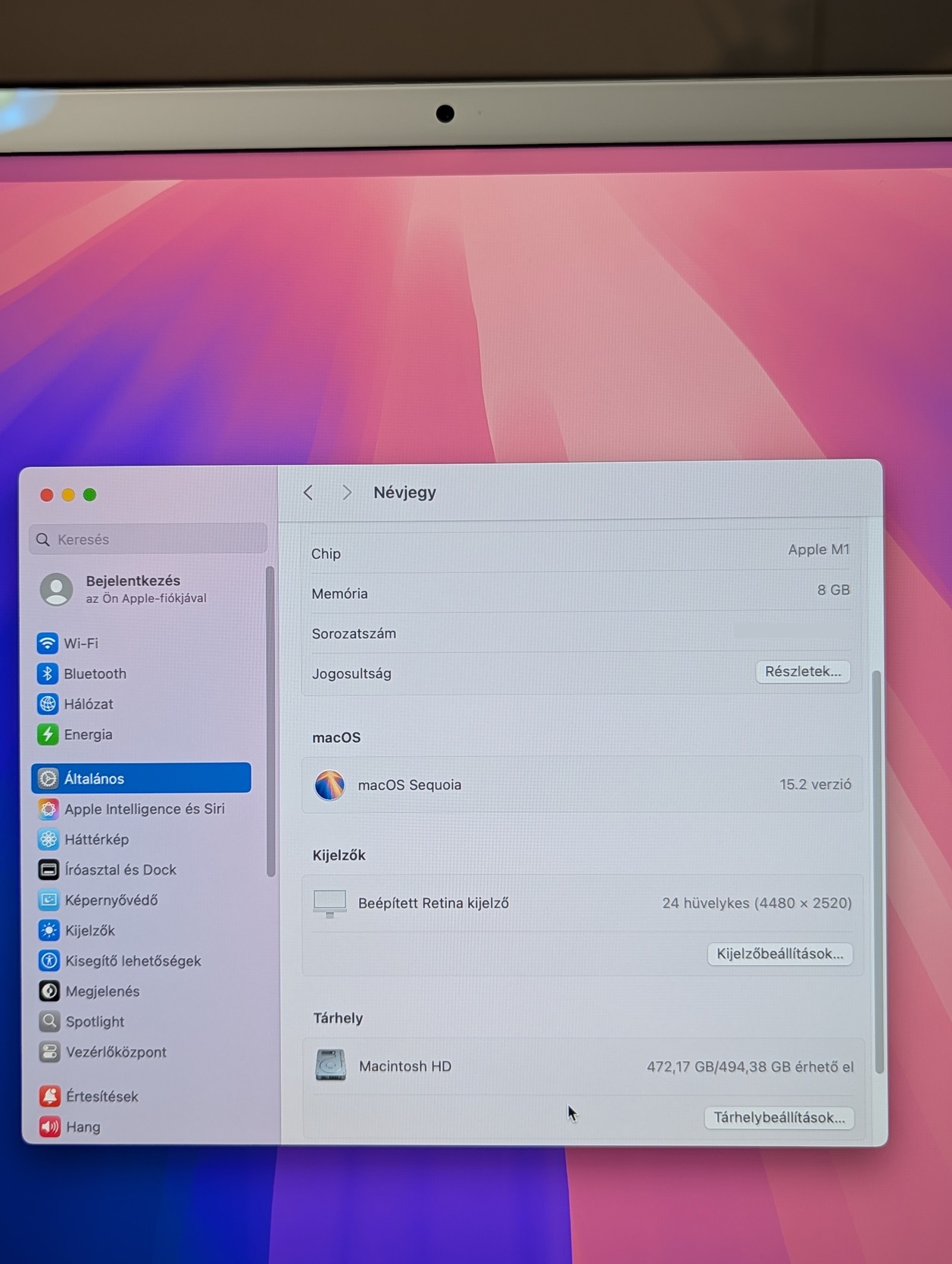Click the macOS Sequoia logo icon
The image size is (952, 1264).
[x=329, y=785]
